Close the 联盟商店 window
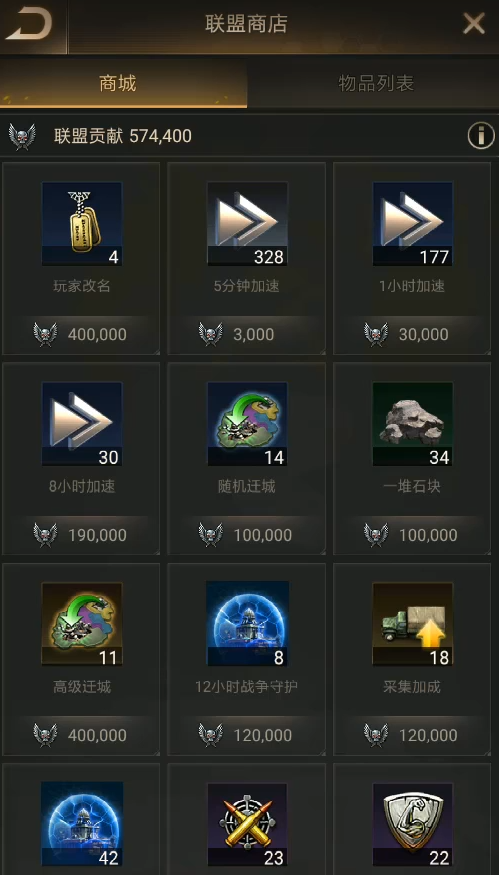 point(474,24)
